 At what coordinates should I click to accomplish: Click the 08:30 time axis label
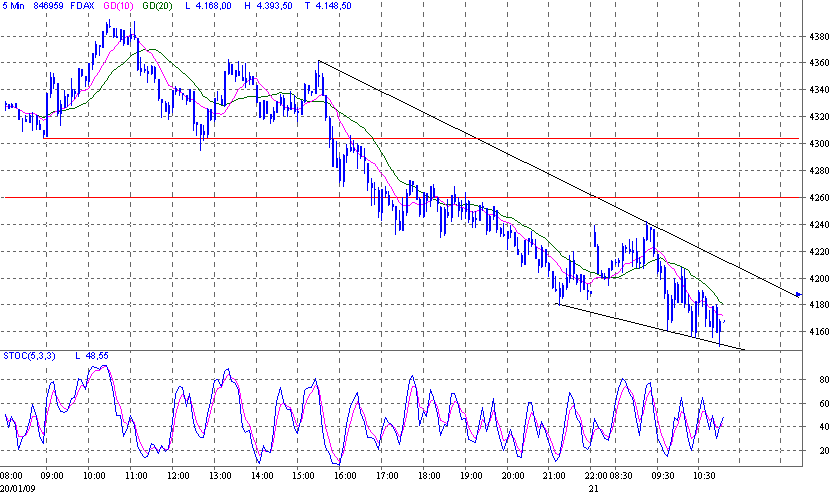point(620,476)
